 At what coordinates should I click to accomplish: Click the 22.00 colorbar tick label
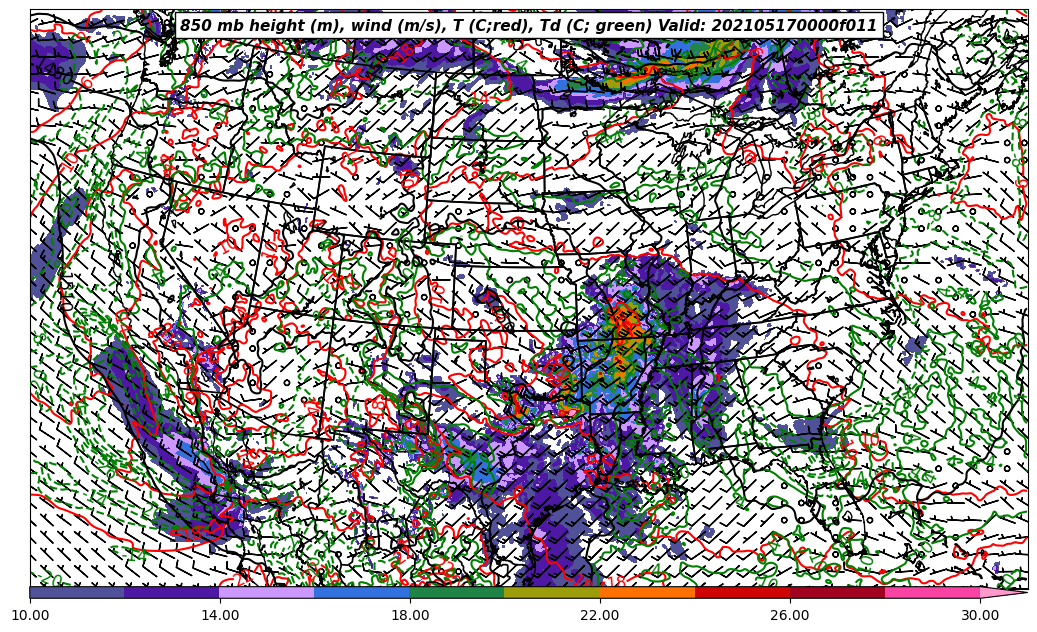[x=600, y=616]
